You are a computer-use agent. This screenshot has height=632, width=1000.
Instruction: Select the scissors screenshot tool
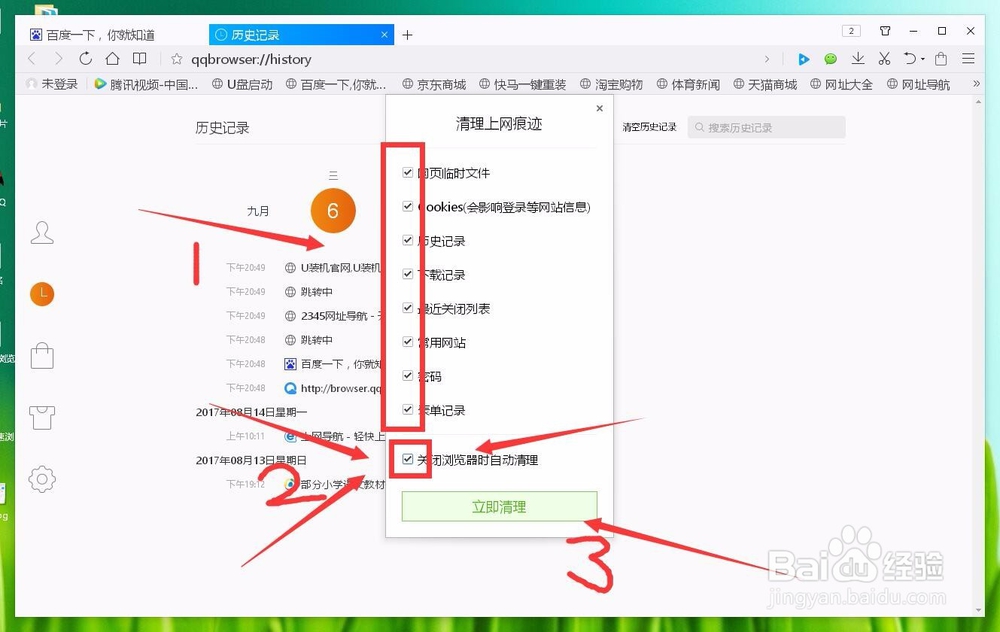[885, 59]
